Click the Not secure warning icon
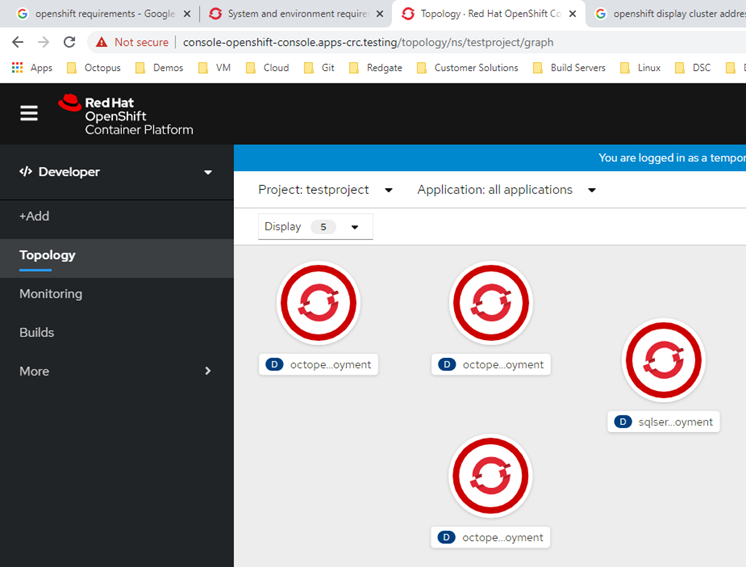Viewport: 746px width, 567px height. [x=102, y=42]
